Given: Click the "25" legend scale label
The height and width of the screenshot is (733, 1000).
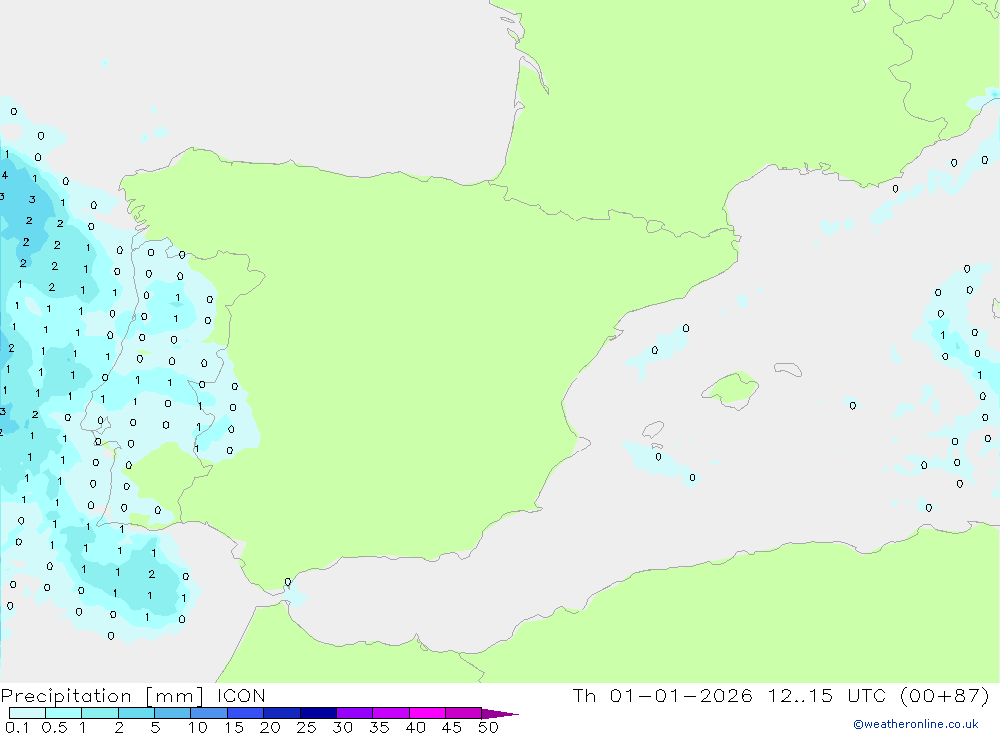Looking at the screenshot, I should point(306,727).
